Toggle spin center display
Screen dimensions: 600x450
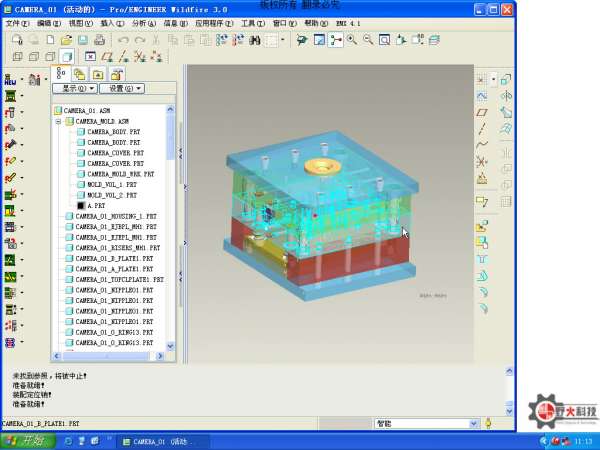[x=336, y=40]
